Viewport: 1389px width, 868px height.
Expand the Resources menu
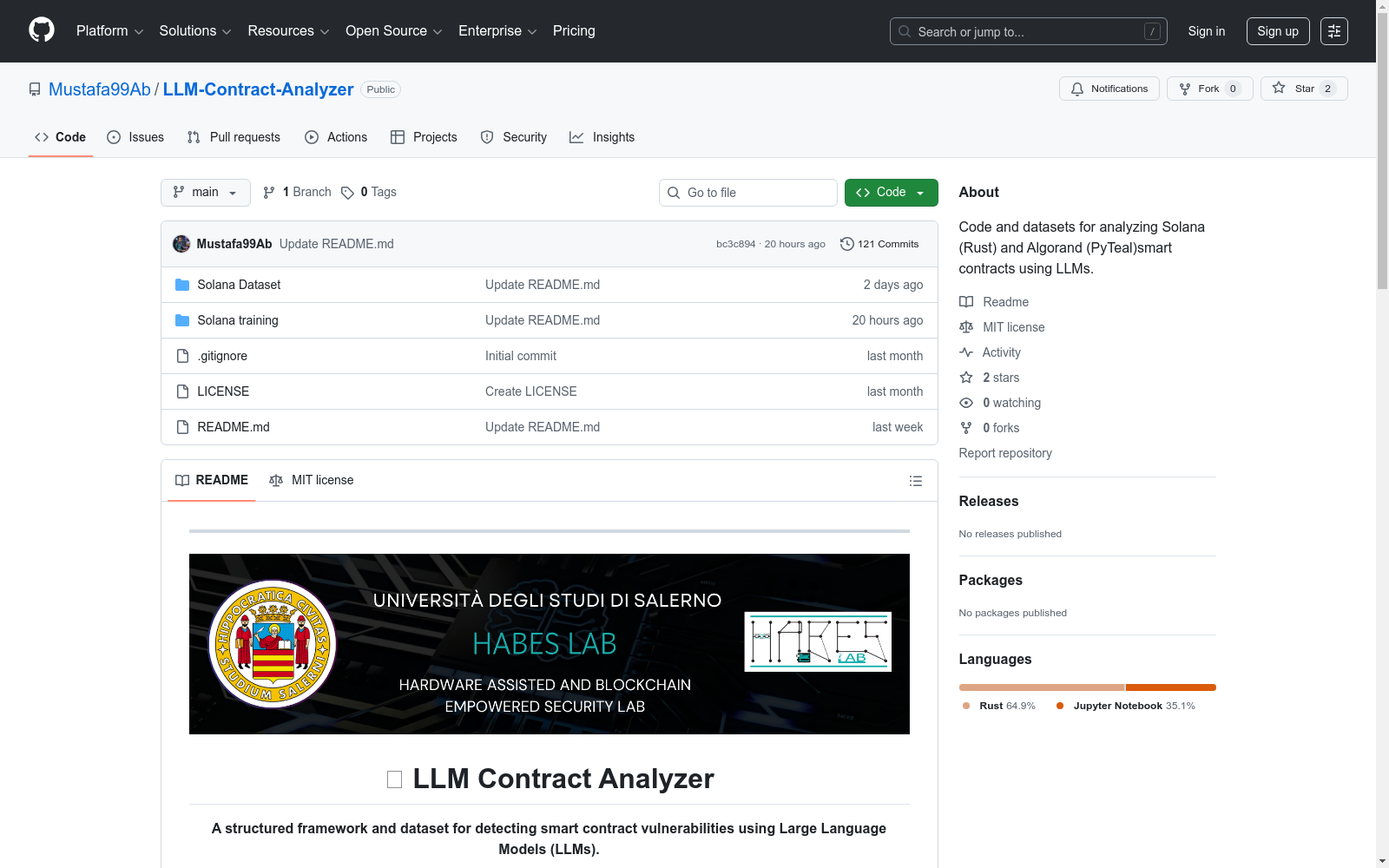tap(288, 31)
